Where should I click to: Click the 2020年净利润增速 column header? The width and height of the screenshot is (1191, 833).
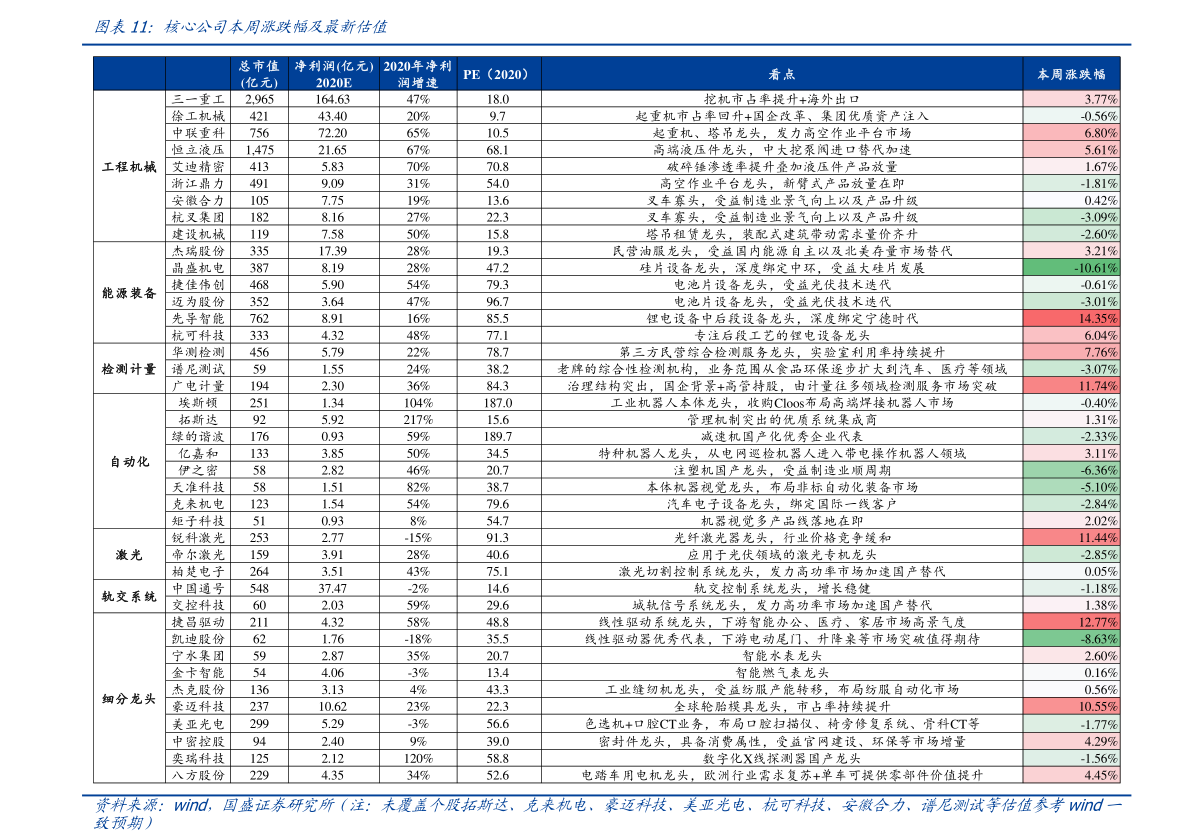point(418,74)
